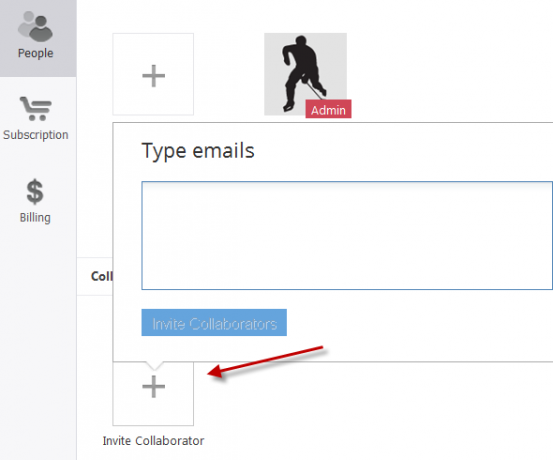Select the People label in the sidebar
Screen dimensions: 553x460
coord(36,53)
